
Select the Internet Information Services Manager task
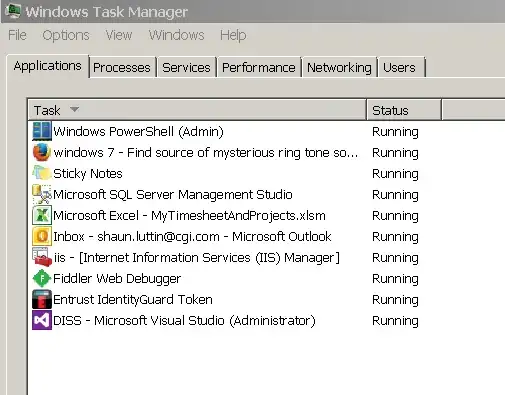pyautogui.click(x=197, y=257)
